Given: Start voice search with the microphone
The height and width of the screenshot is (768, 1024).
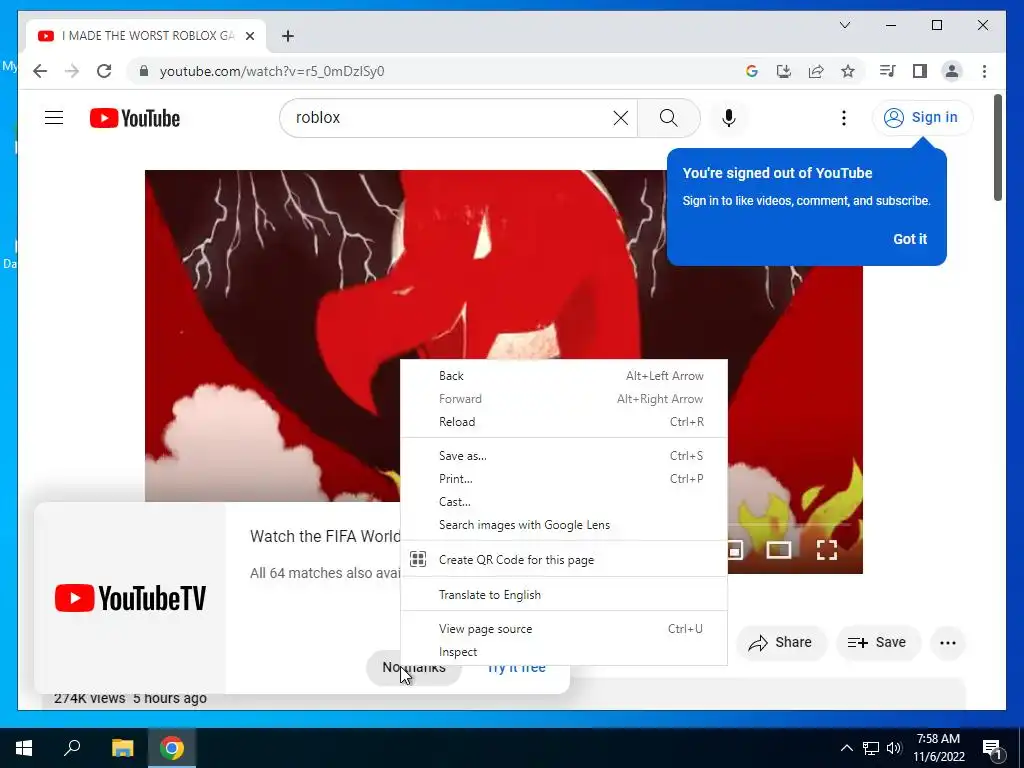Looking at the screenshot, I should (729, 118).
